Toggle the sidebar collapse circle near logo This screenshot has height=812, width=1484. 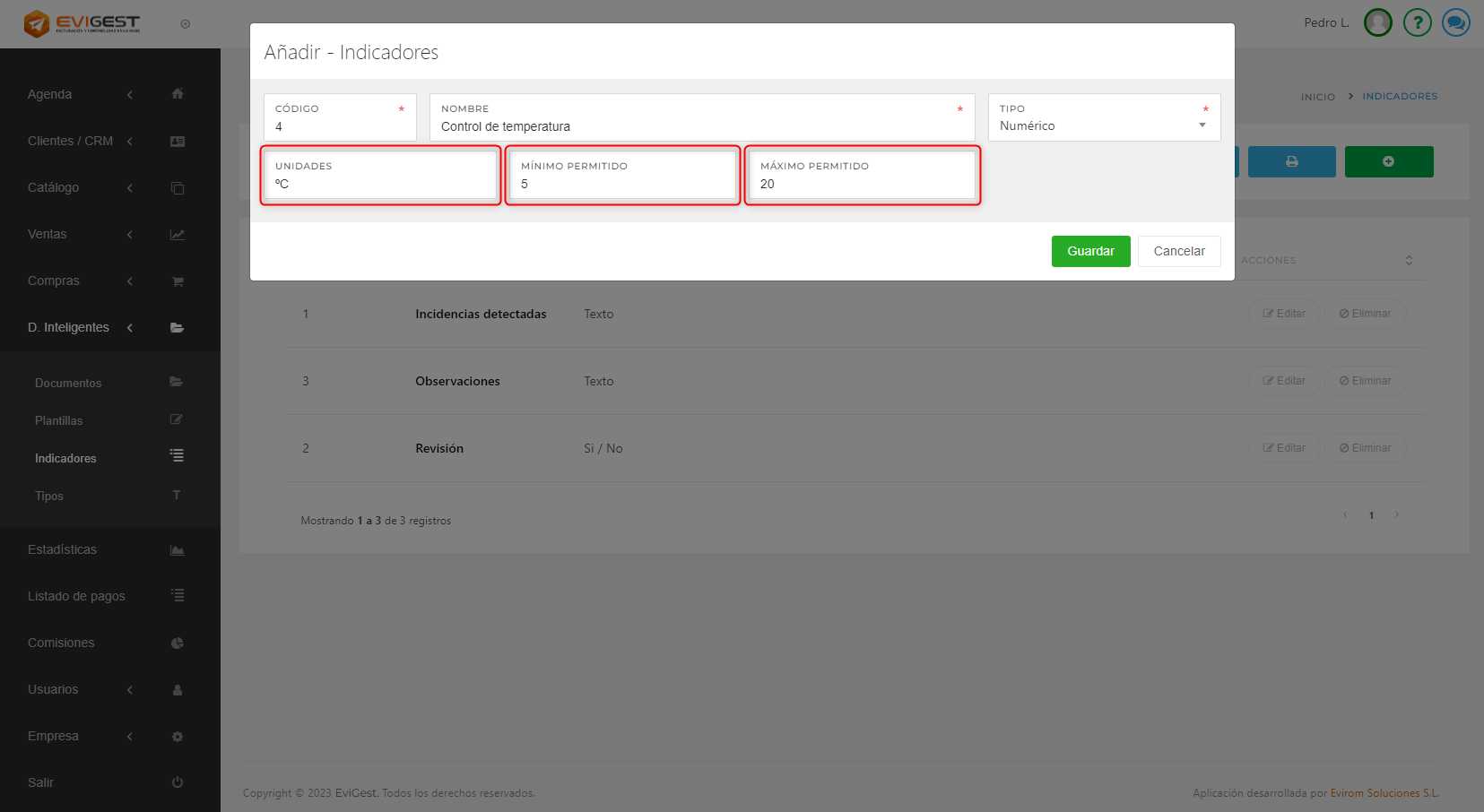pyautogui.click(x=185, y=24)
